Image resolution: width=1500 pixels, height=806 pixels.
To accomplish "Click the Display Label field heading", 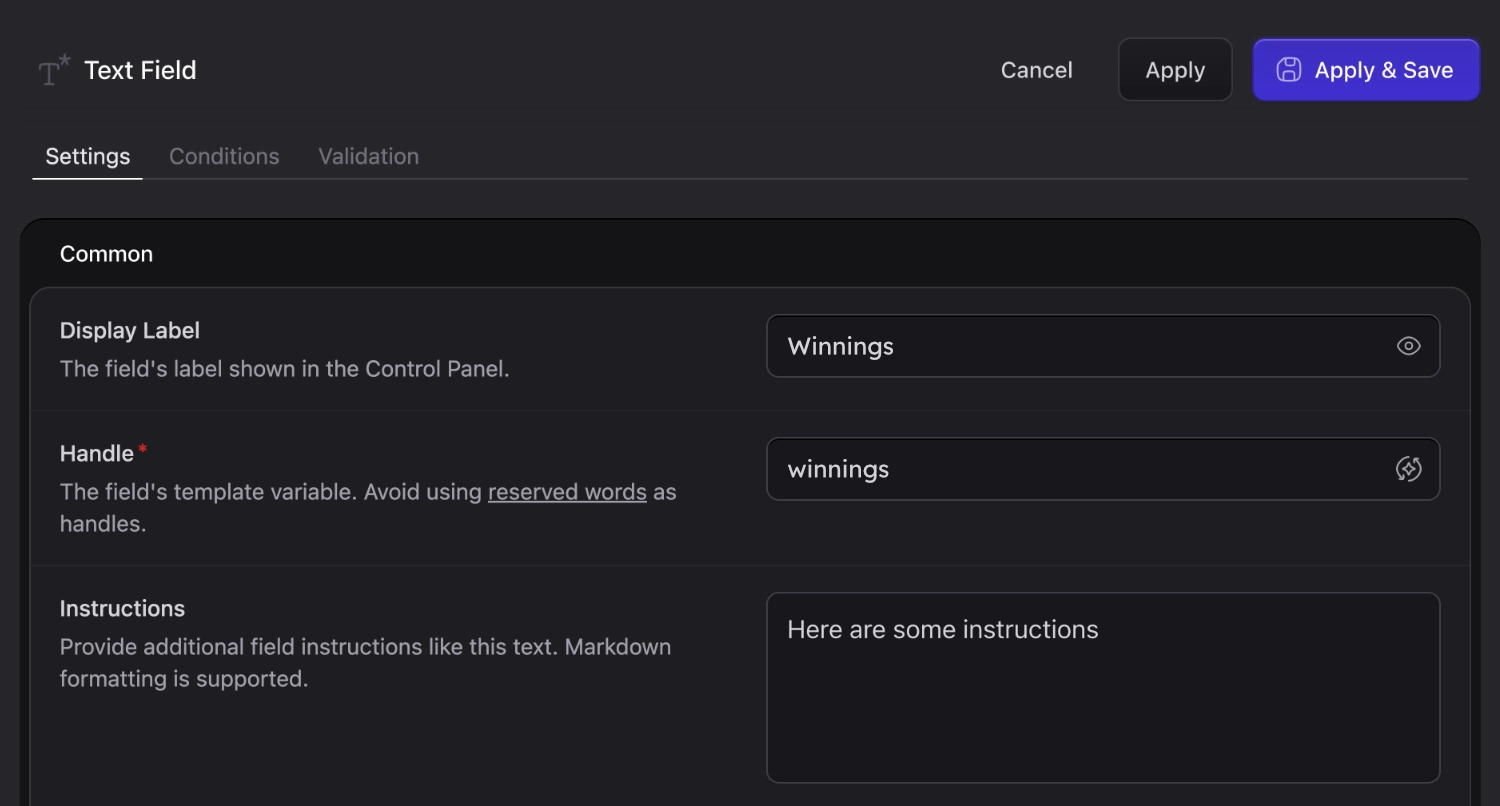I will pyautogui.click(x=130, y=331).
